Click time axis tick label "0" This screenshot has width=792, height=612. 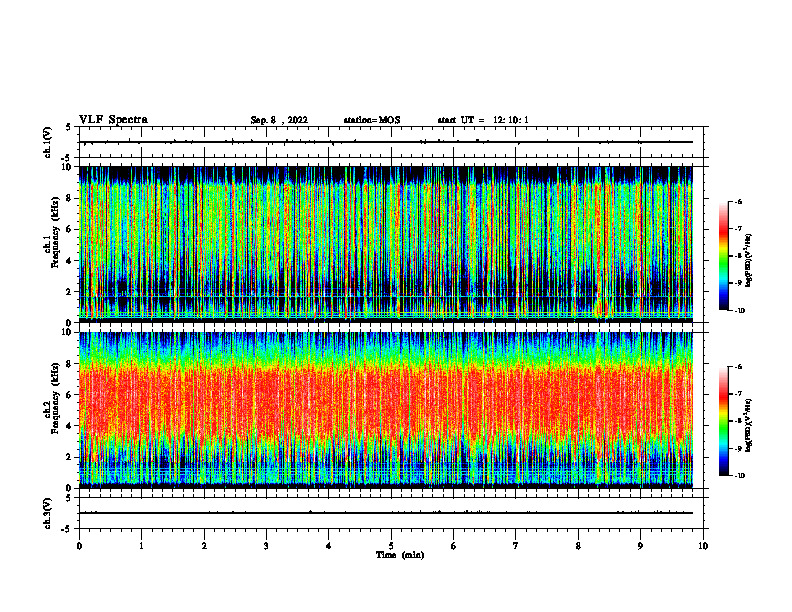pos(79,546)
